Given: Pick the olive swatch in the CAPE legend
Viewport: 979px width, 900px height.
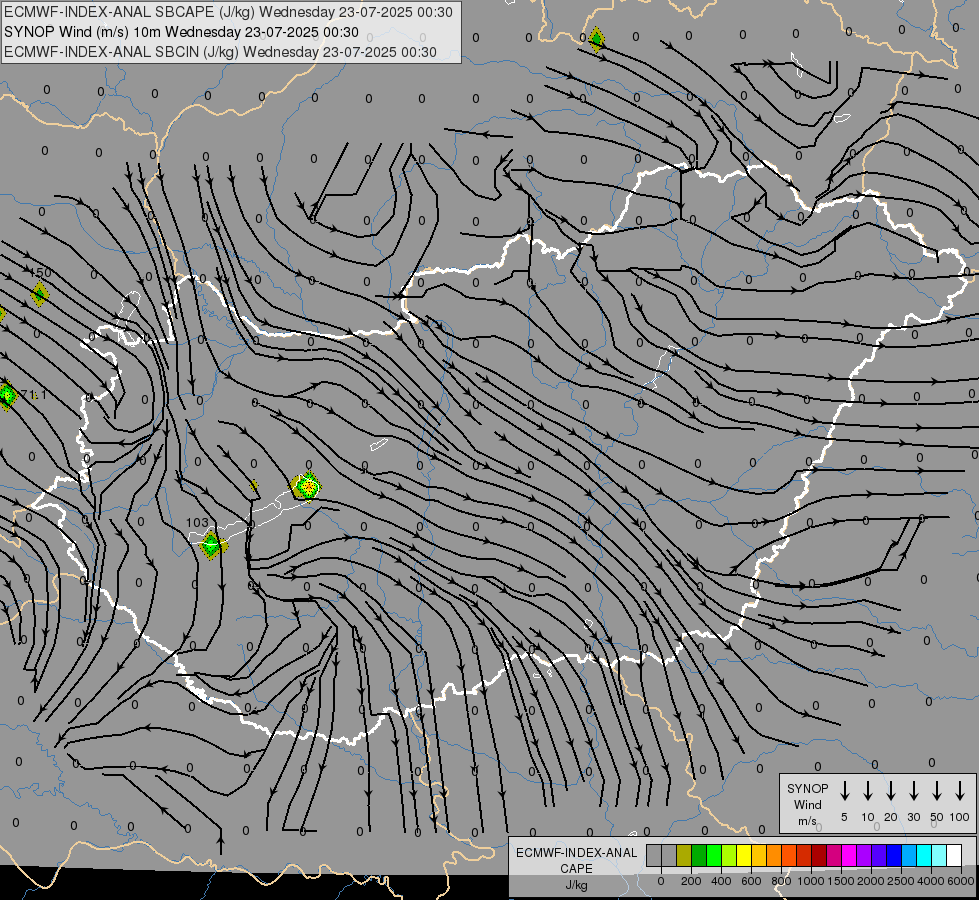Looking at the screenshot, I should (x=684, y=855).
